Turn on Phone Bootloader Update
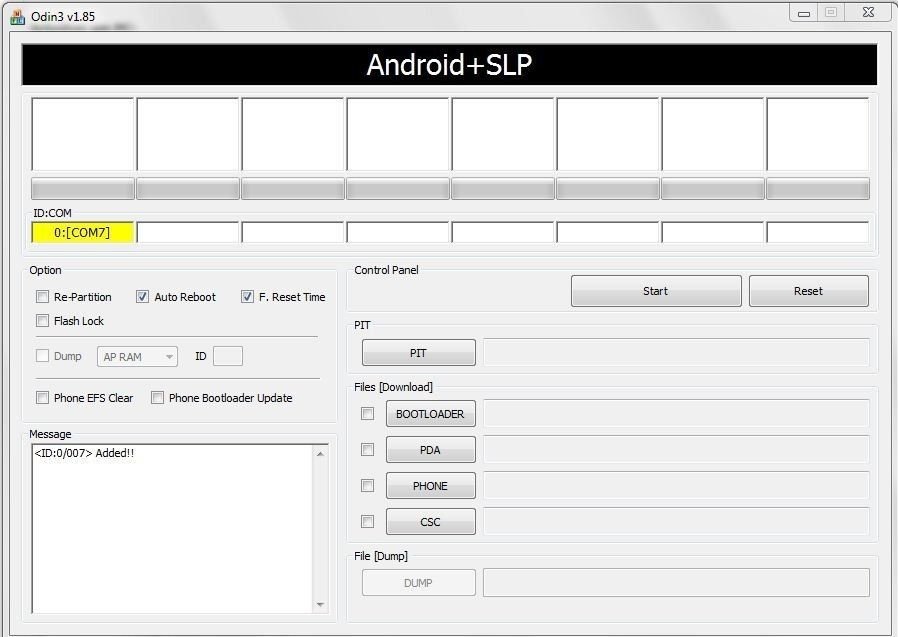 pos(157,398)
